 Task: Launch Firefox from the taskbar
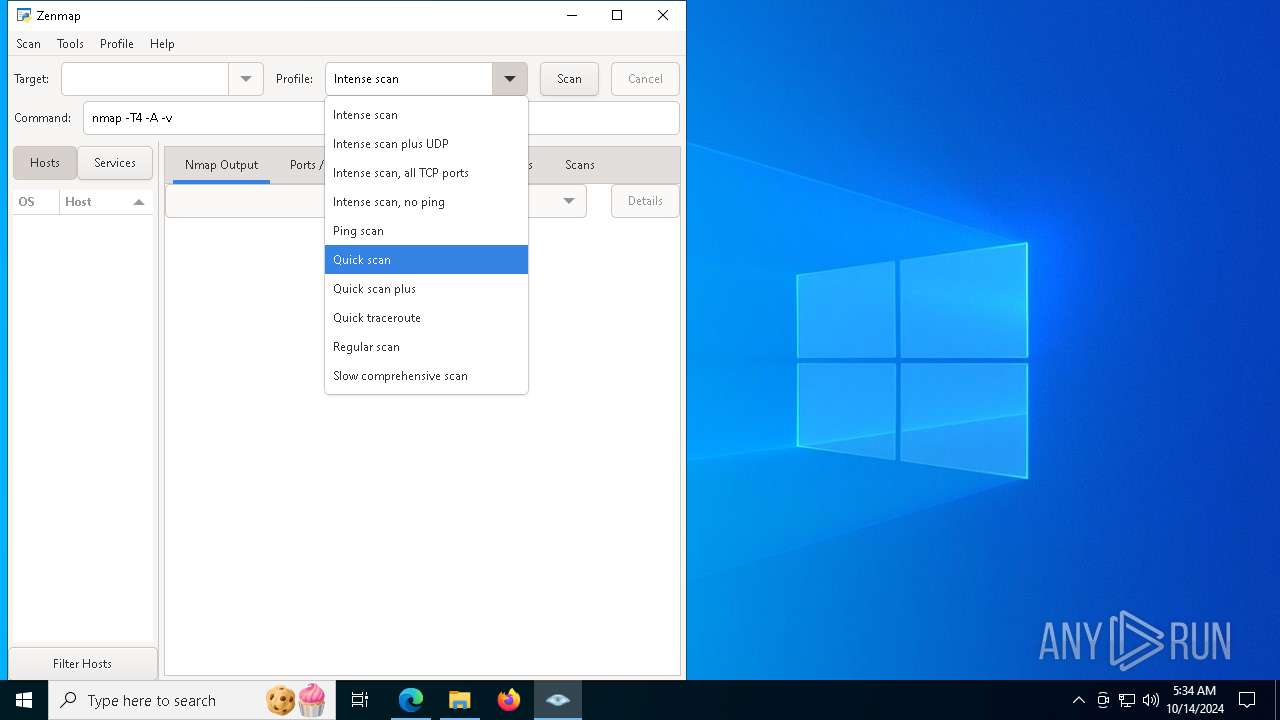click(509, 700)
